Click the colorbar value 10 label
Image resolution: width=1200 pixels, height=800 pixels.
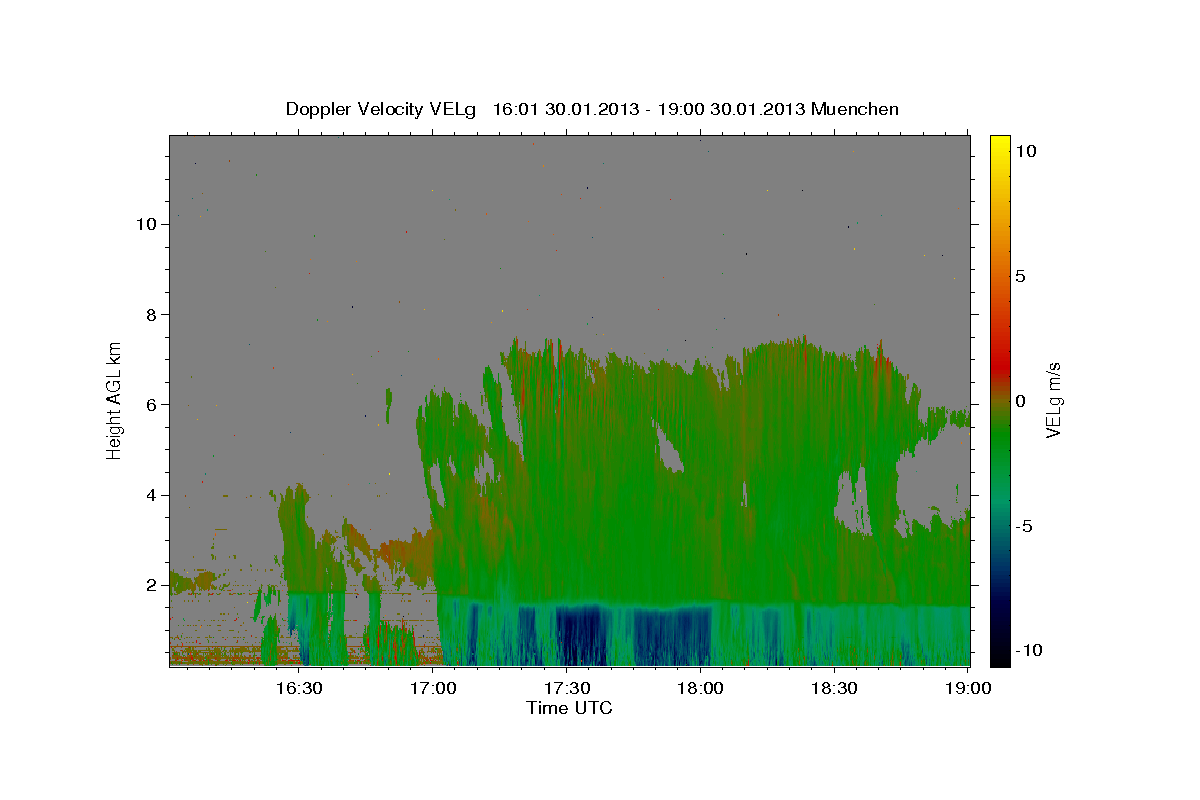click(x=1025, y=150)
